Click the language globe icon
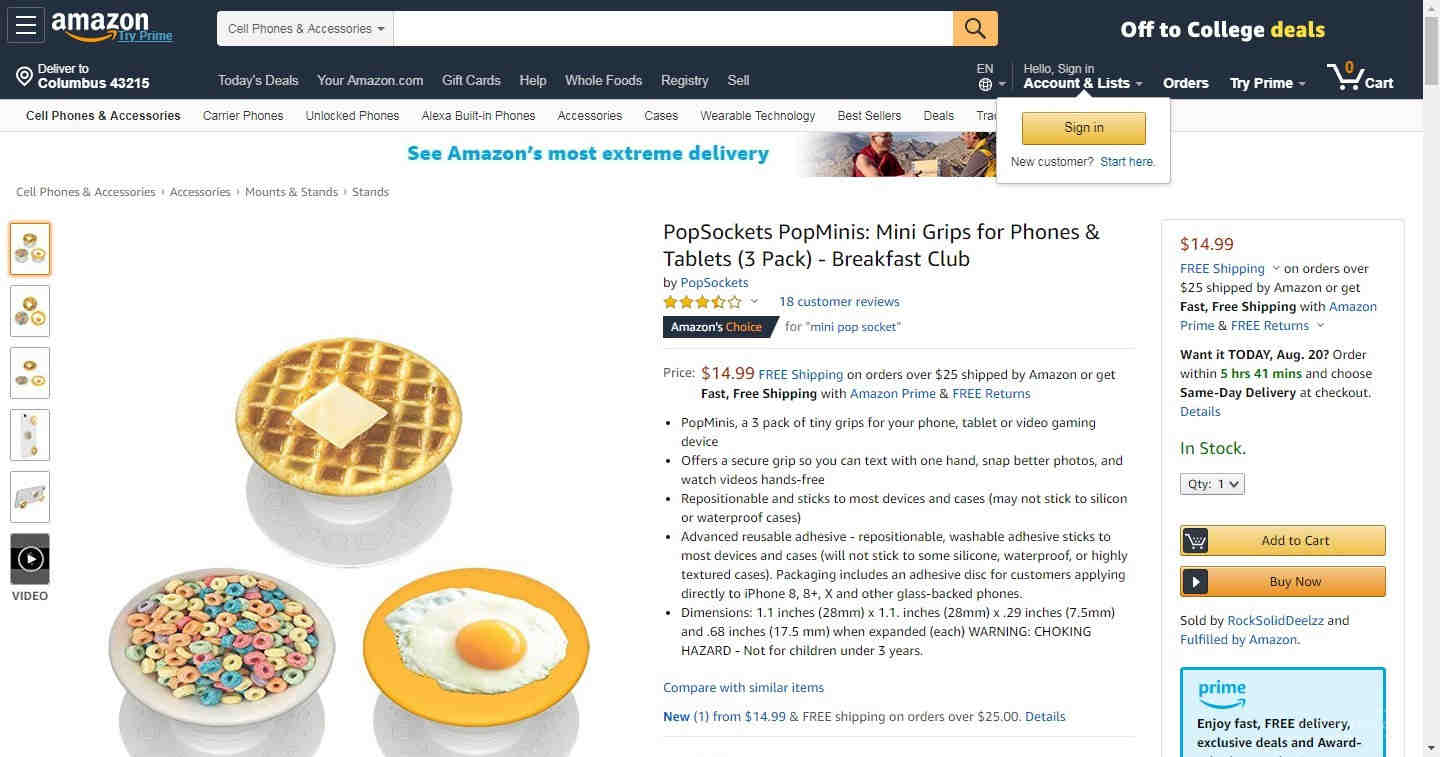 tap(985, 84)
